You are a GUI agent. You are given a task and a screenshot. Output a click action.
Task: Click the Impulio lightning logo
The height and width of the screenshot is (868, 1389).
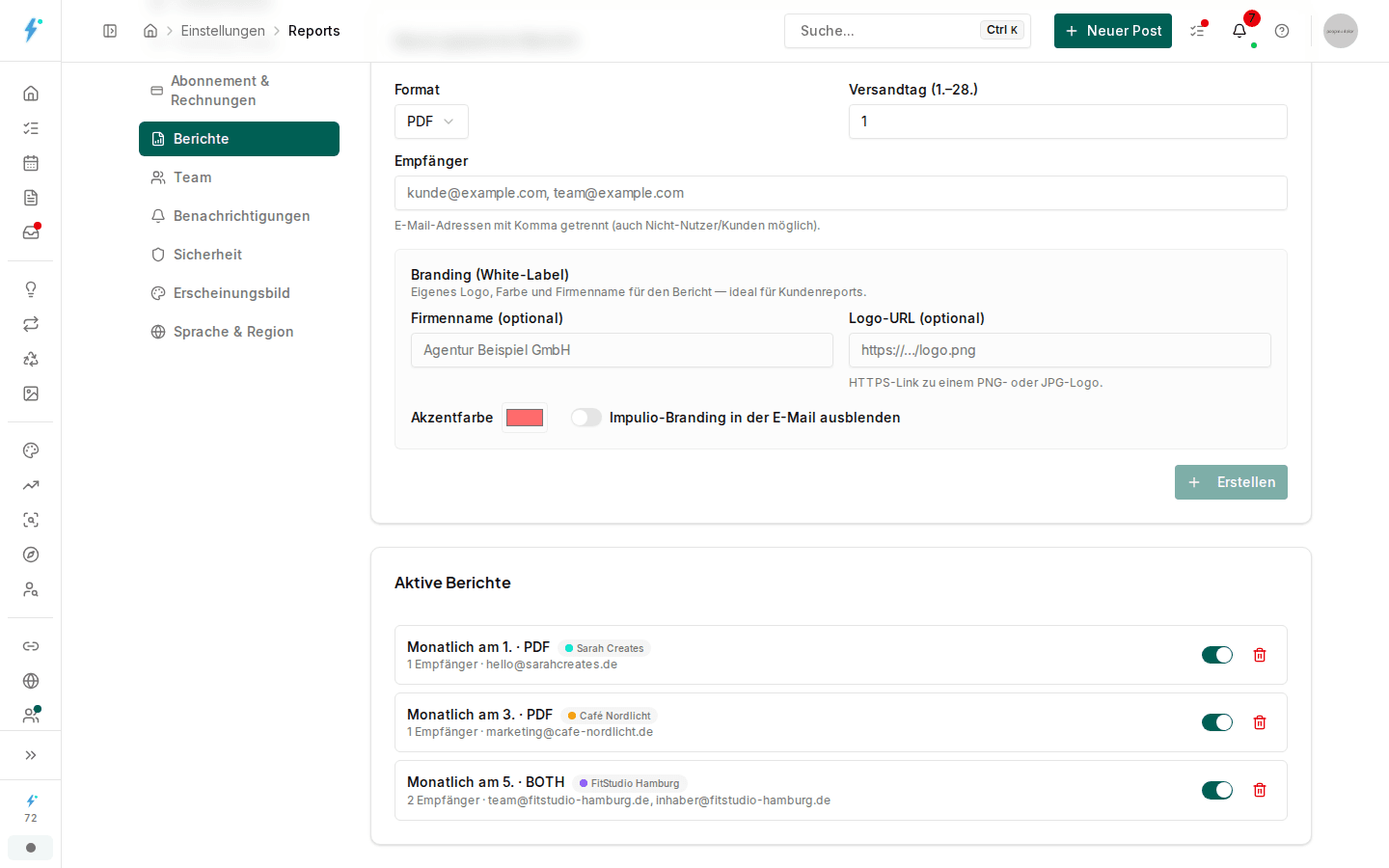coord(31,30)
